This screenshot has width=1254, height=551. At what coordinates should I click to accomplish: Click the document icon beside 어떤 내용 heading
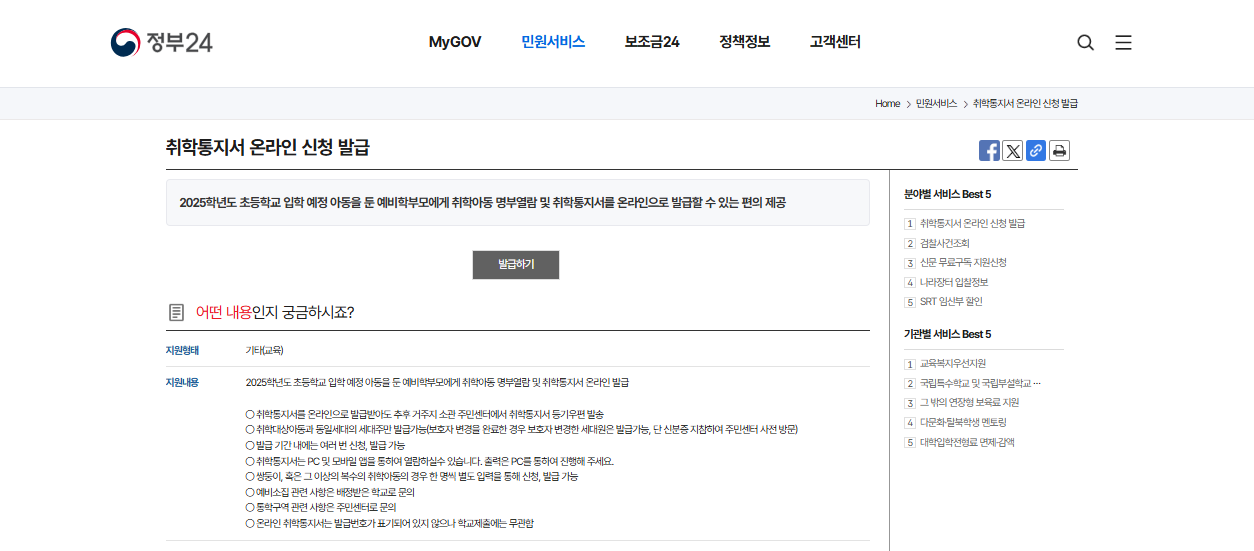pos(176,313)
